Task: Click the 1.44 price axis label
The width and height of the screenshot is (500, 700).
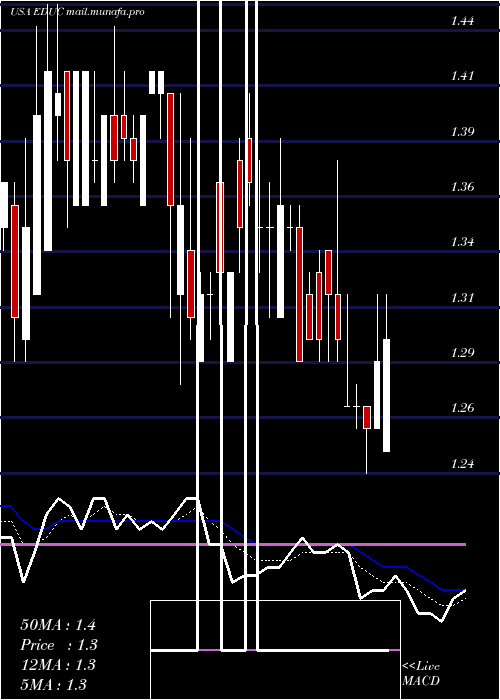Action: pos(462,21)
